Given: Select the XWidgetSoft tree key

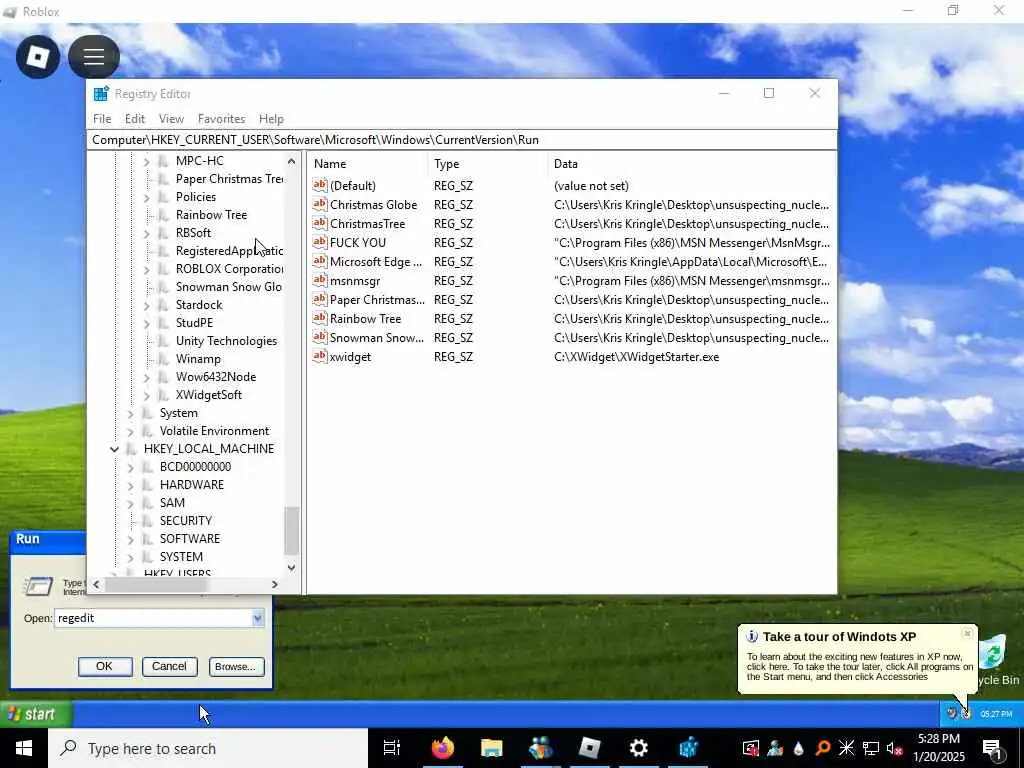Looking at the screenshot, I should point(208,395).
